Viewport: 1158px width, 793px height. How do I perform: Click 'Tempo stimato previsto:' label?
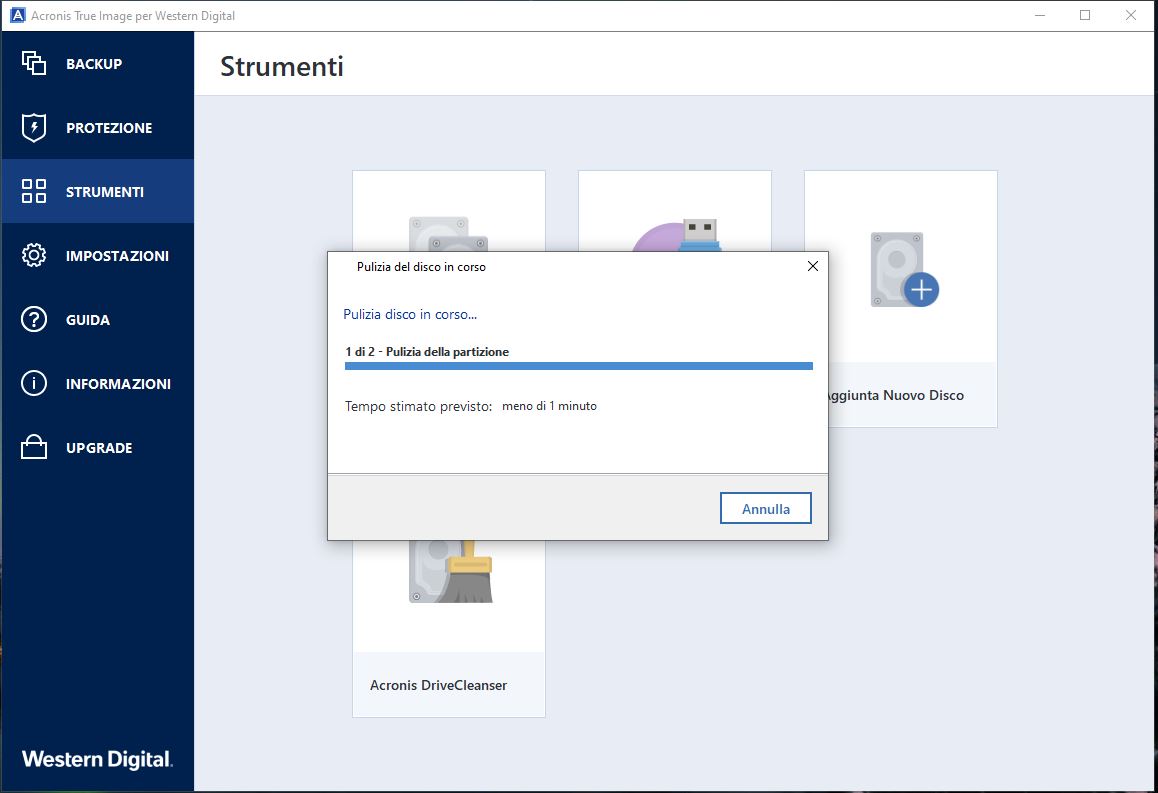pyautogui.click(x=418, y=406)
